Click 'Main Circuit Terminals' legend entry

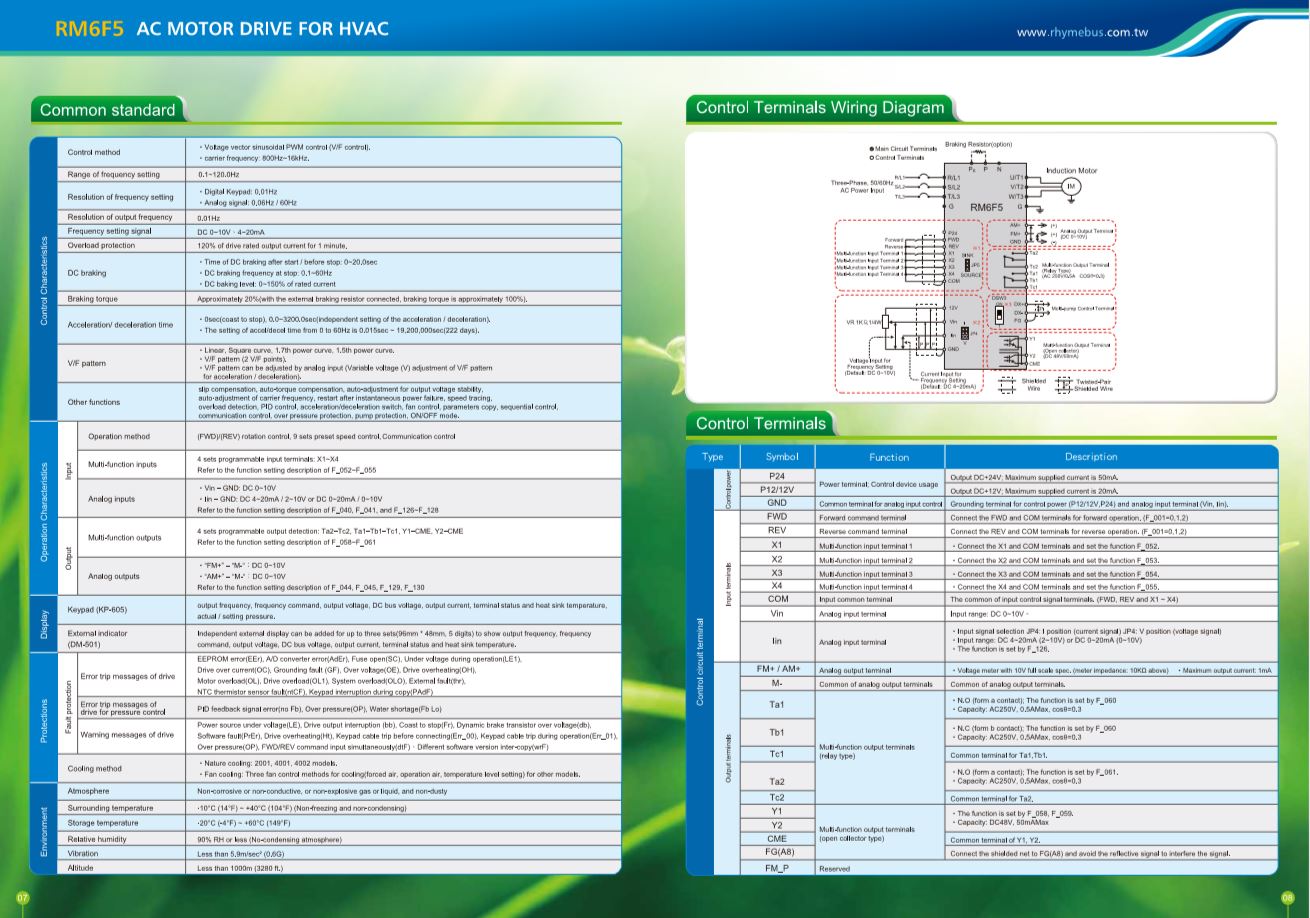(904, 149)
